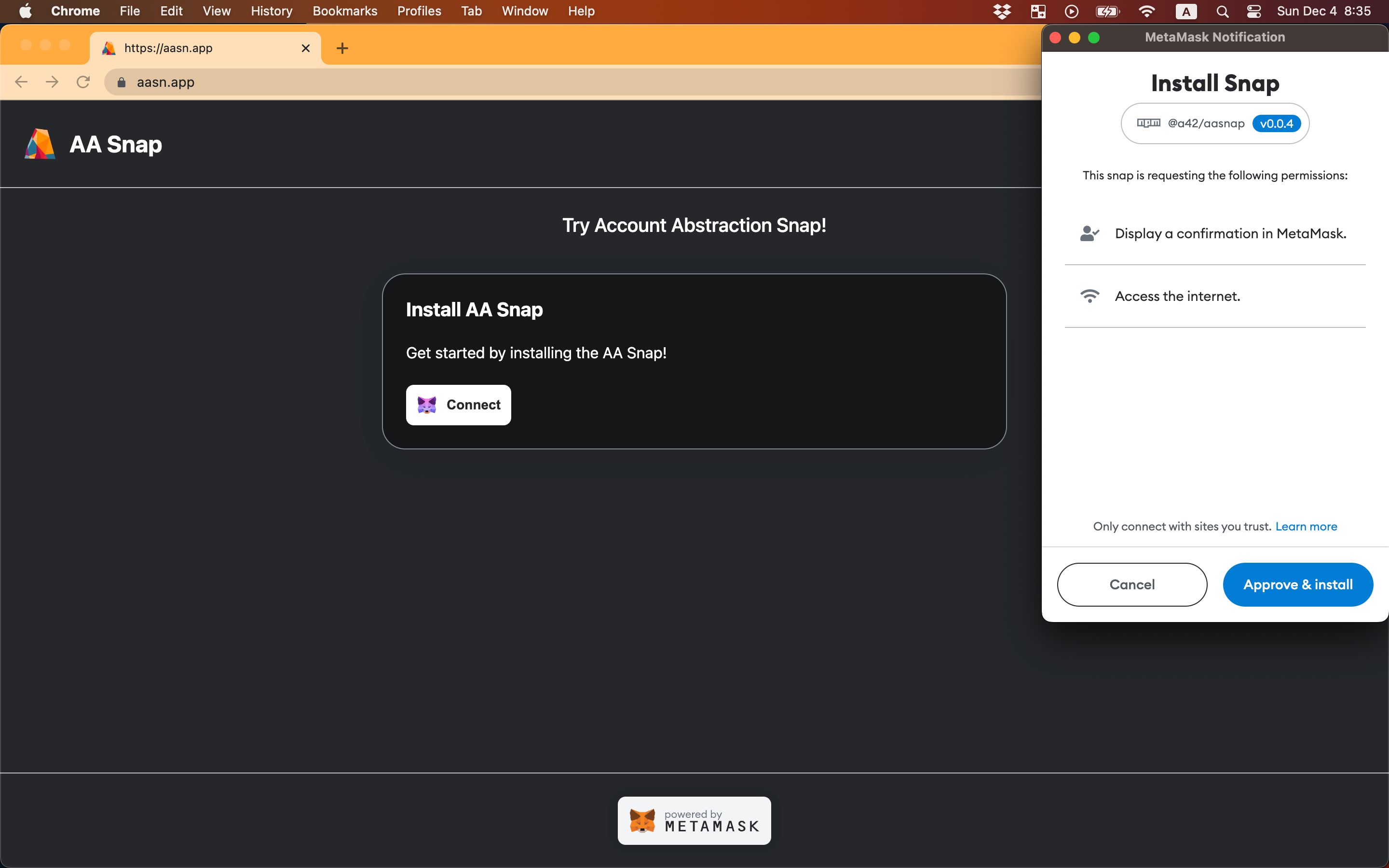Open a new Chrome tab
The image size is (1389, 868).
342,48
